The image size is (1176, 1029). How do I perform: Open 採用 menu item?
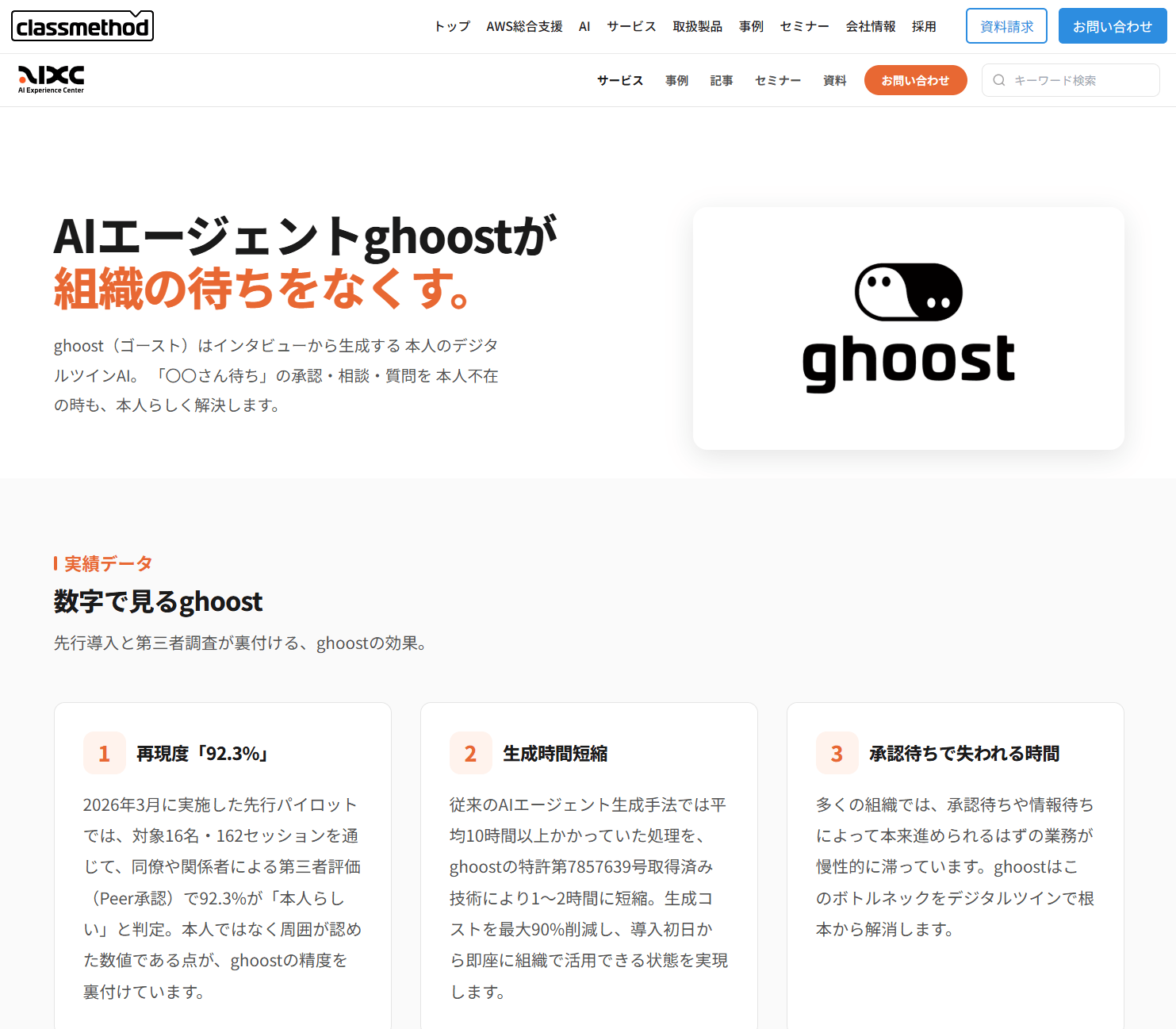(x=924, y=27)
